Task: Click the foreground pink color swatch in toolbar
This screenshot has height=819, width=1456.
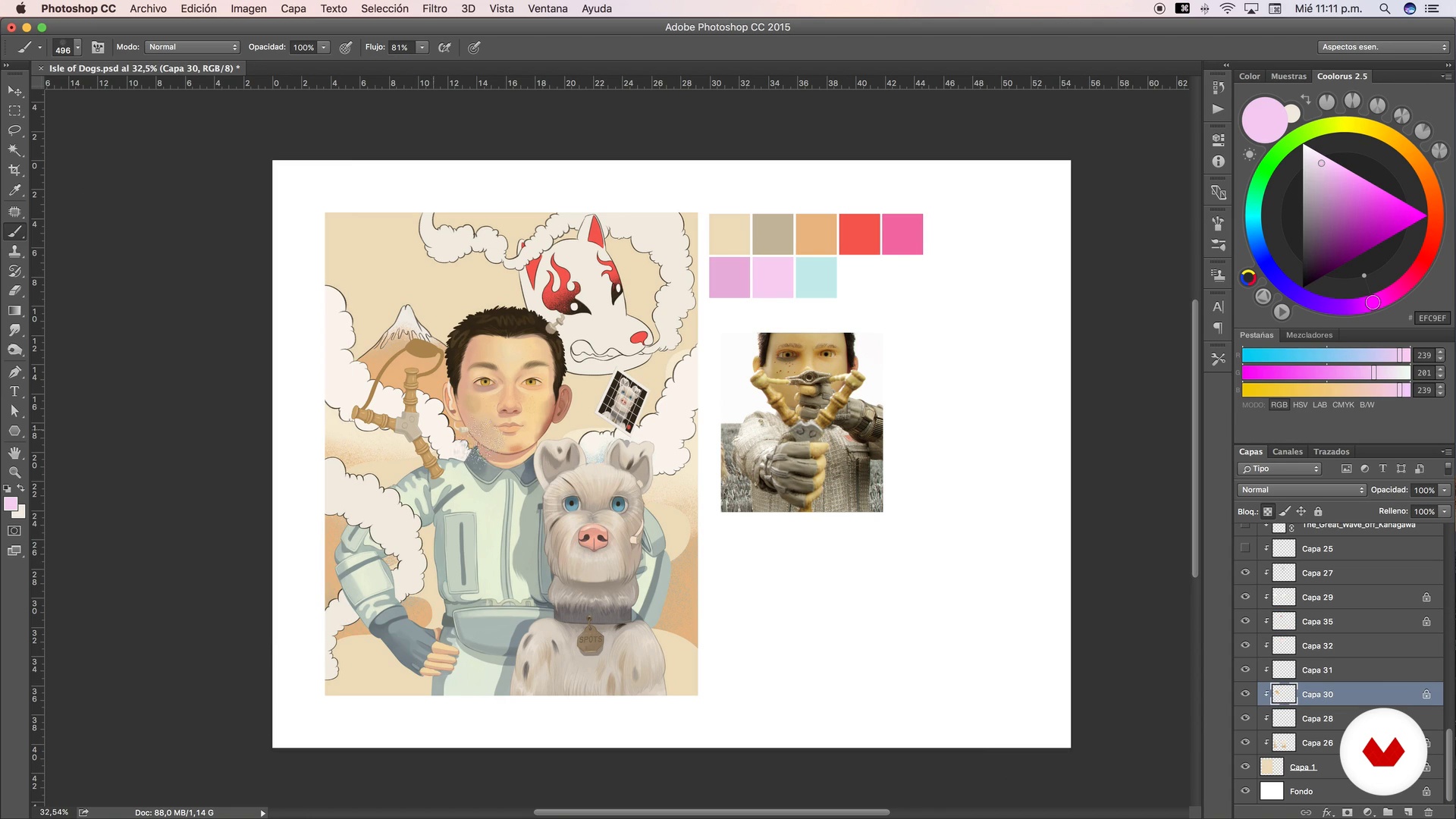Action: click(11, 504)
